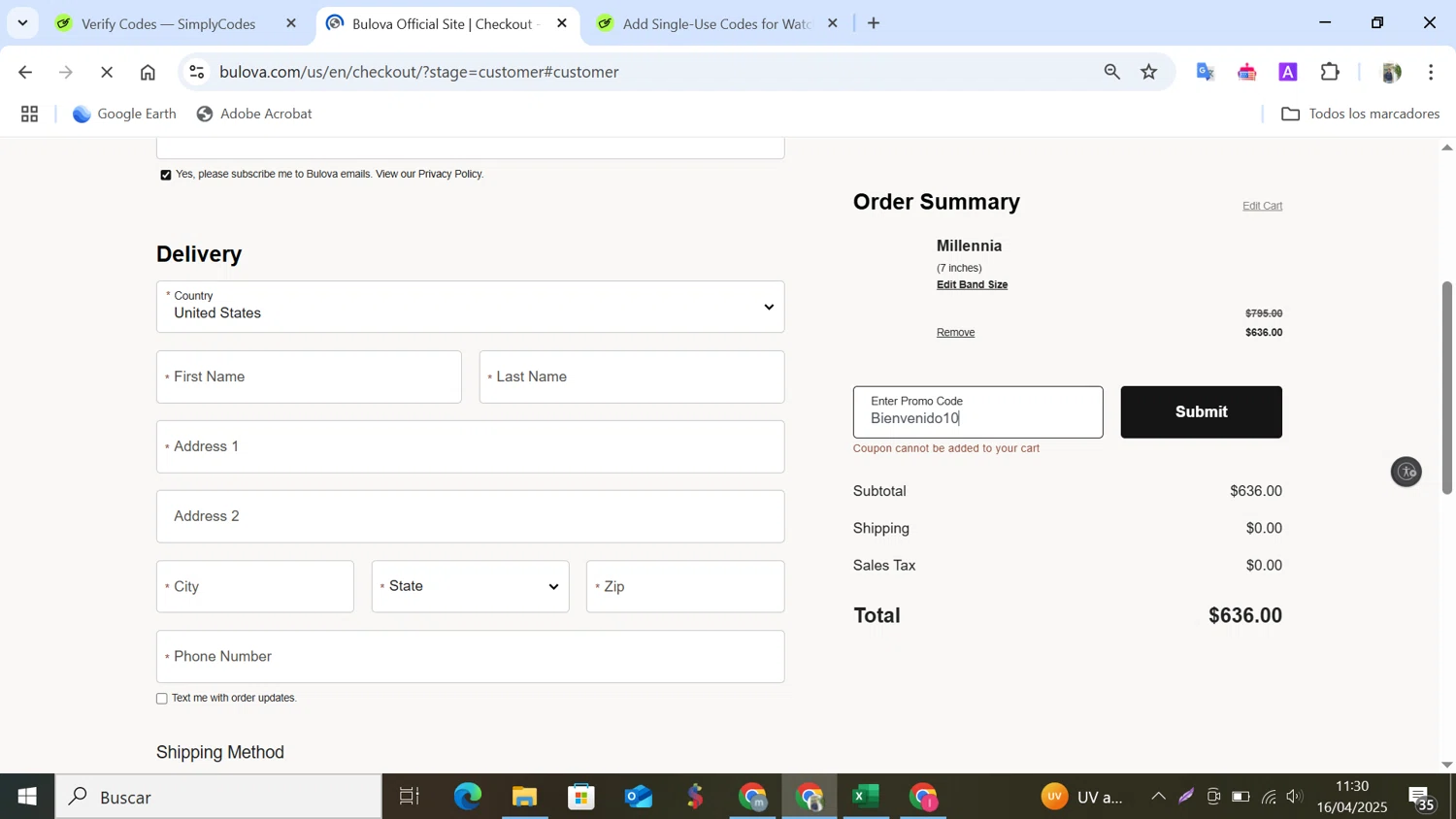Open the volume control icon
The height and width of the screenshot is (819, 1456).
(1295, 798)
